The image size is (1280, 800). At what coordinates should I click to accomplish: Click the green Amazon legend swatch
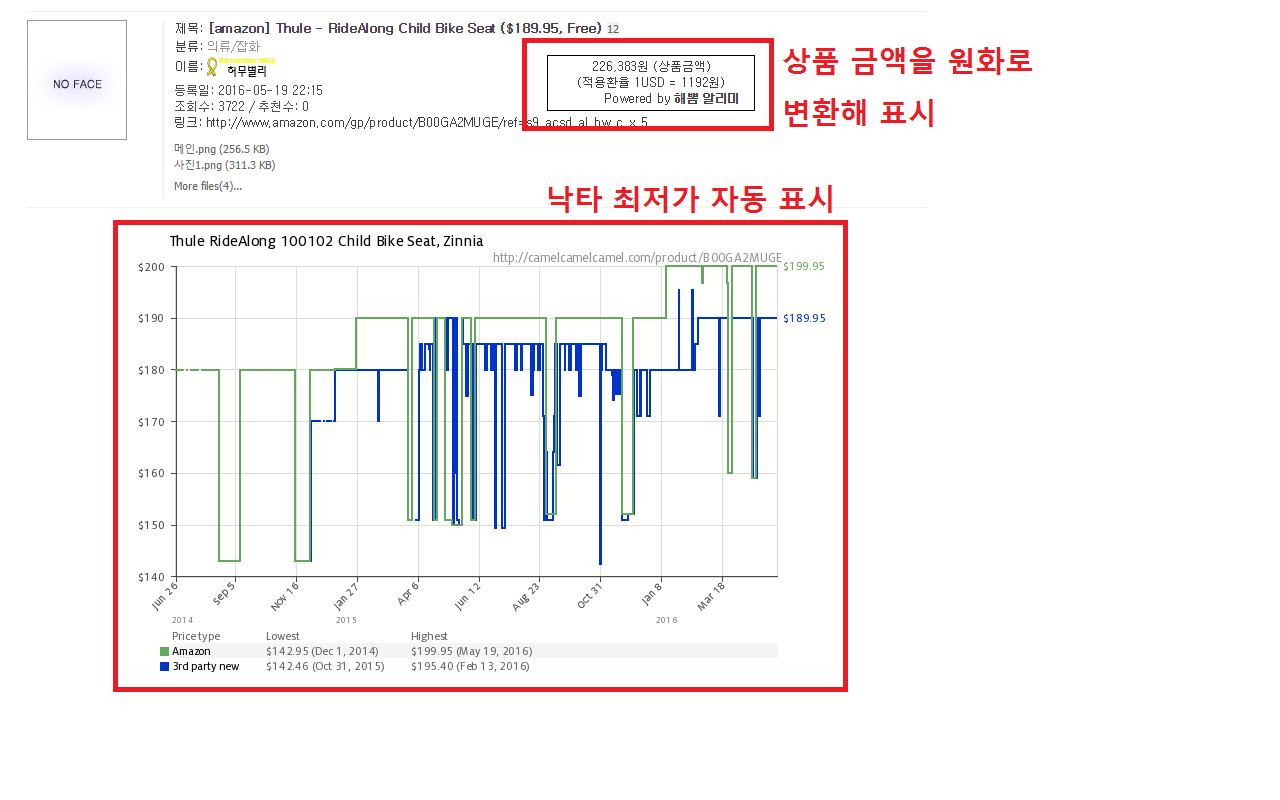click(x=165, y=651)
